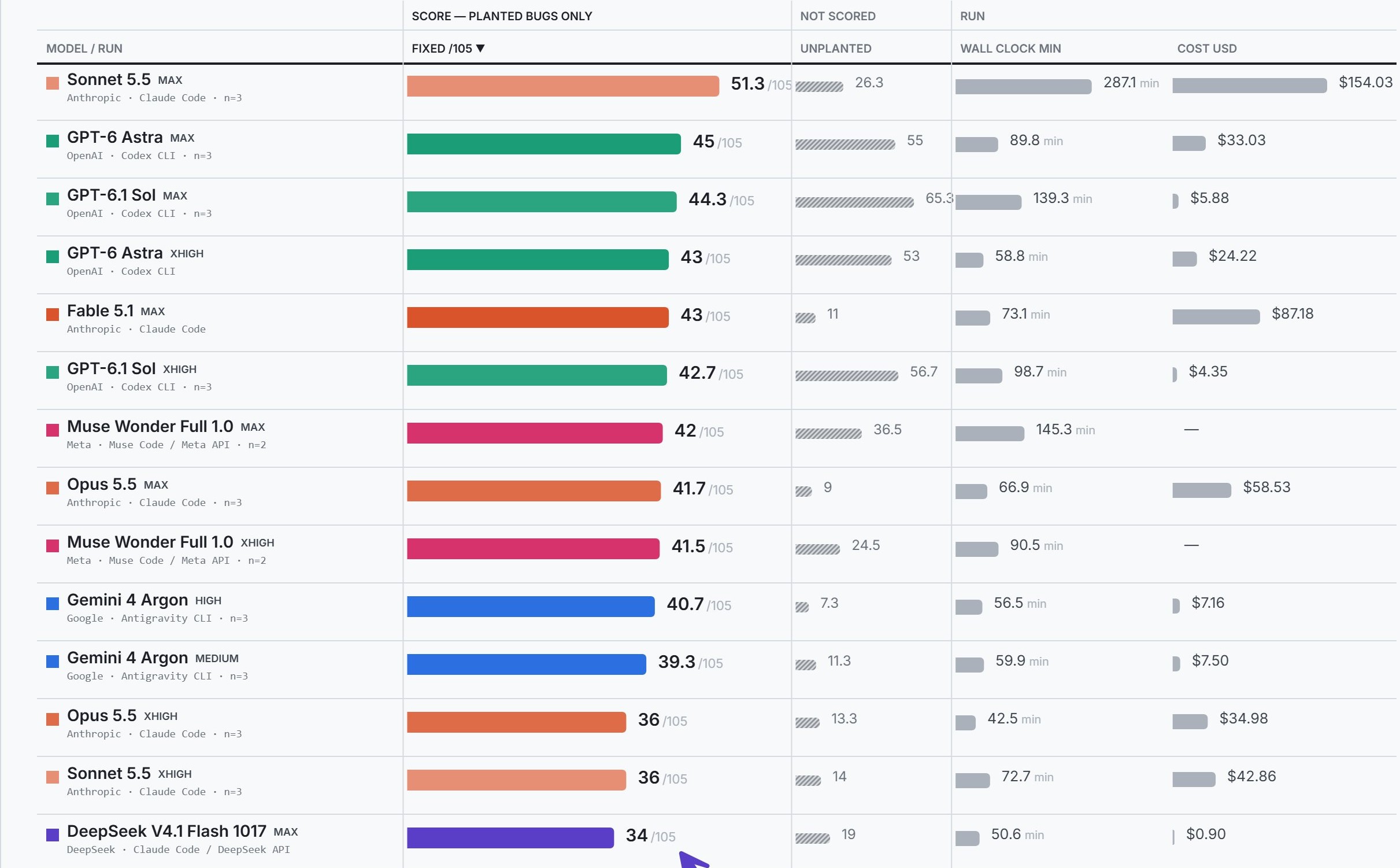This screenshot has width=1400, height=868.
Task: Sort by the UNPLANTED column header
Action: pos(836,49)
